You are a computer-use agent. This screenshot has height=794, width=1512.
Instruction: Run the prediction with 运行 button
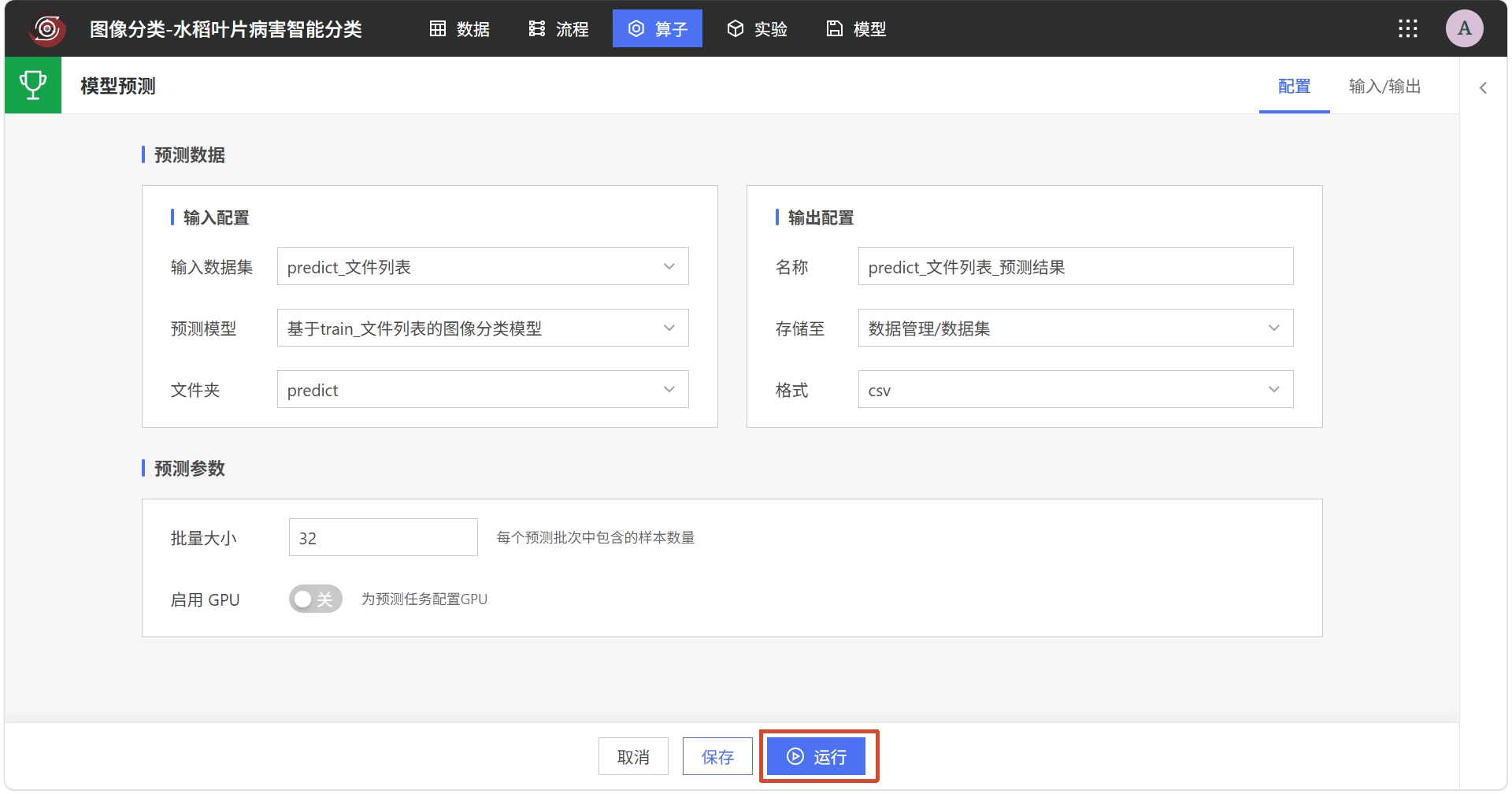click(817, 757)
